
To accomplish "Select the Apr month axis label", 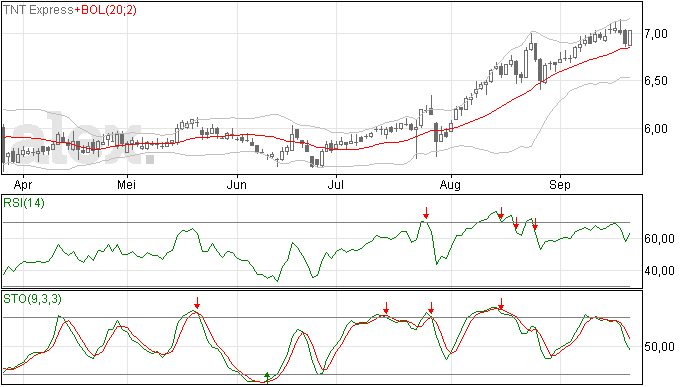I will tap(23, 184).
